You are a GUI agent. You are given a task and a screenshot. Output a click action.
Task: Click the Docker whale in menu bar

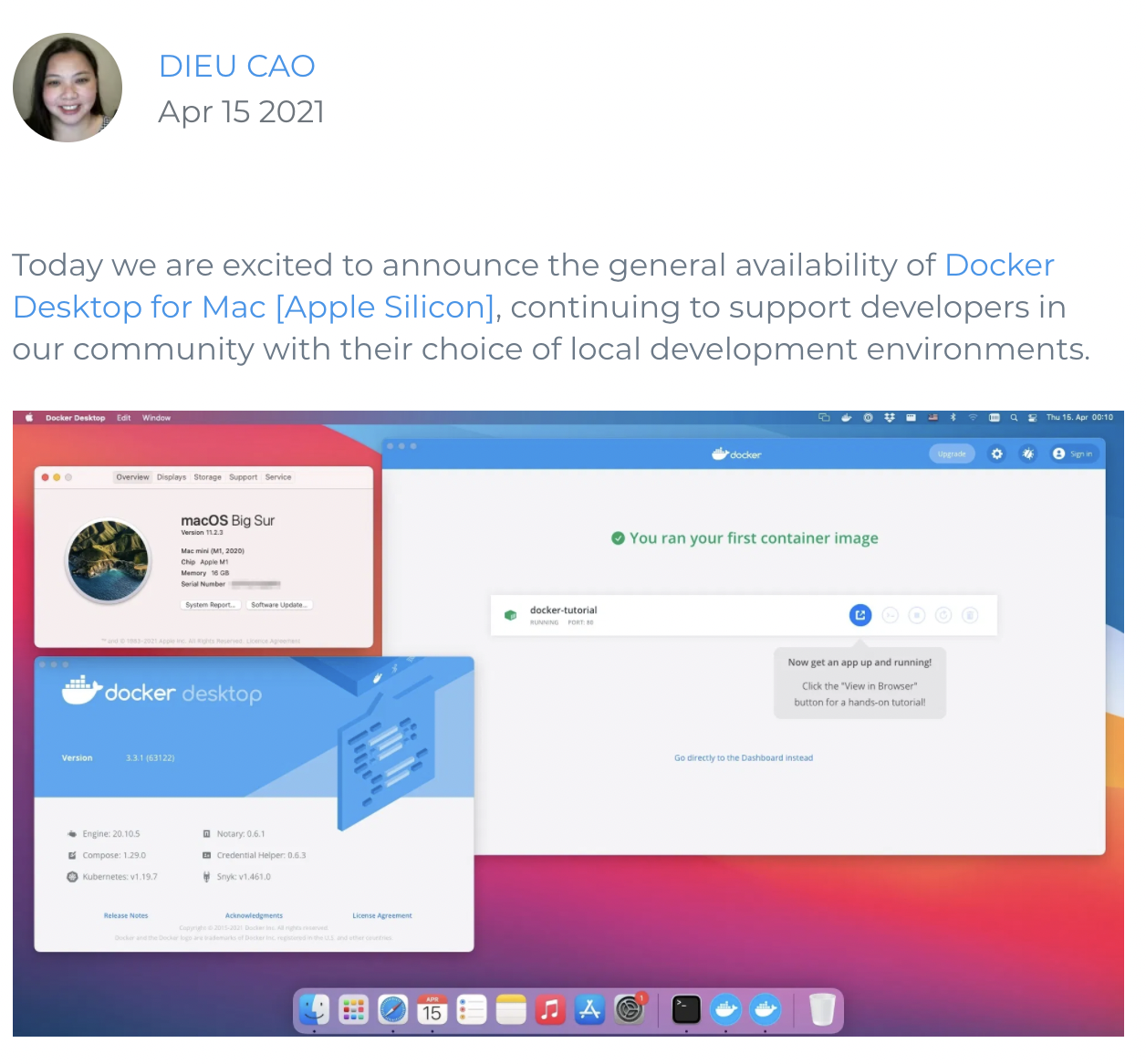click(846, 418)
